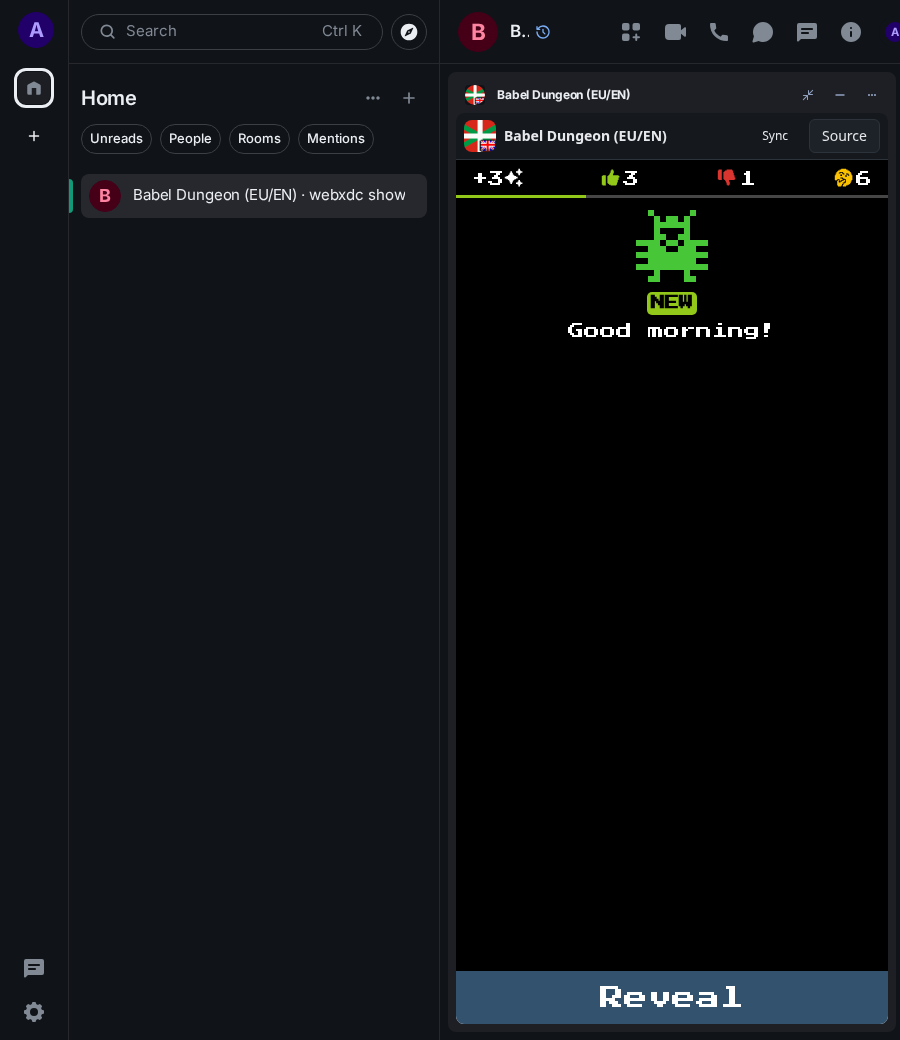Open the threads panel from room header
Viewport: 900px width, 1040px height.
806,32
